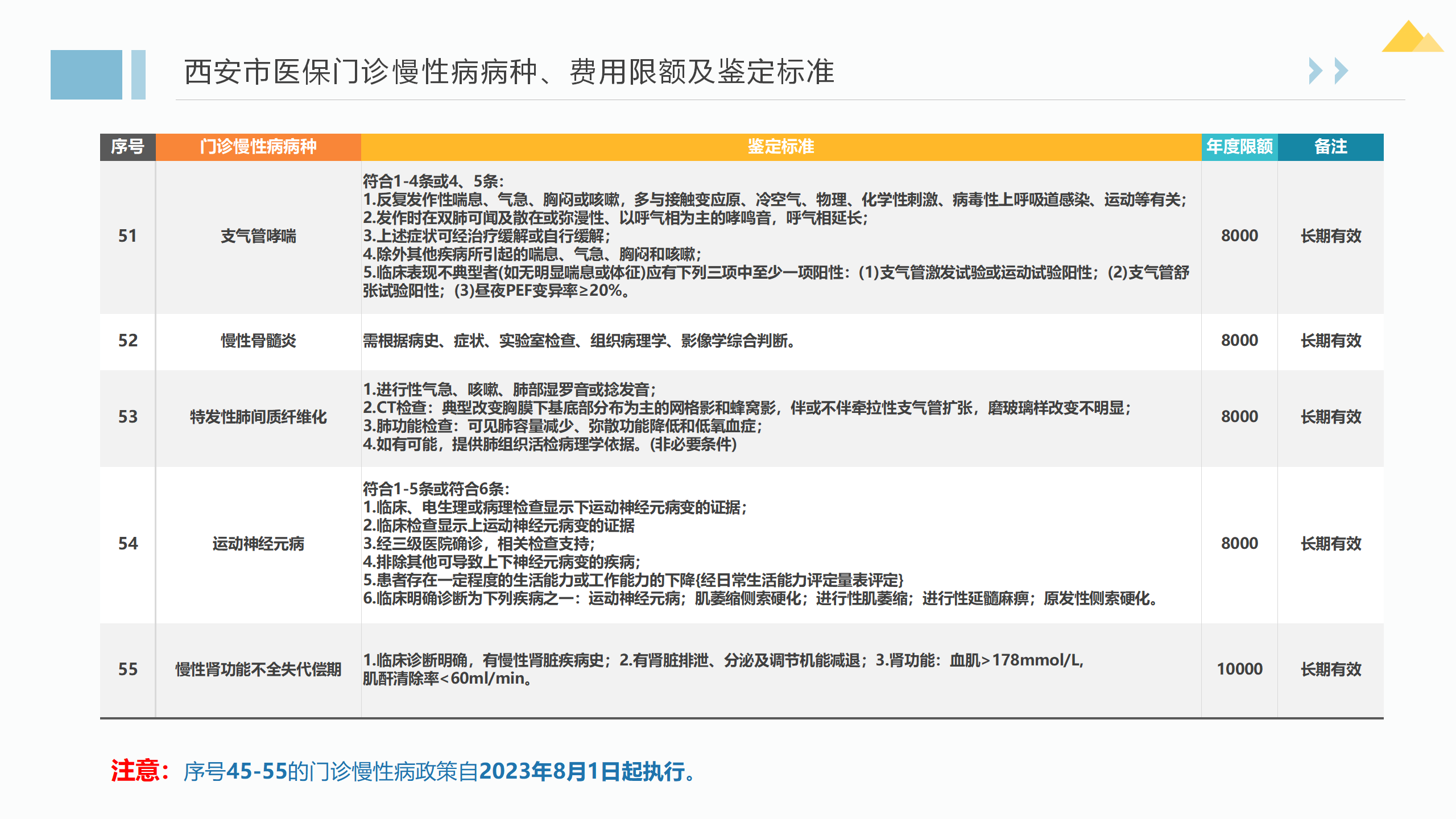The height and width of the screenshot is (819, 1456).
Task: Select the 年度限额 header cell
Action: (x=1239, y=147)
